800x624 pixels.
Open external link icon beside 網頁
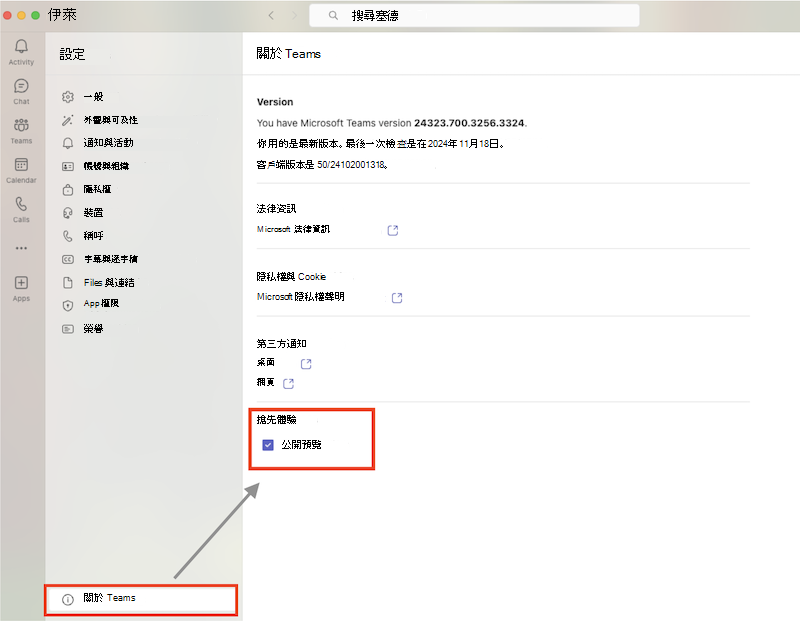tap(288, 384)
